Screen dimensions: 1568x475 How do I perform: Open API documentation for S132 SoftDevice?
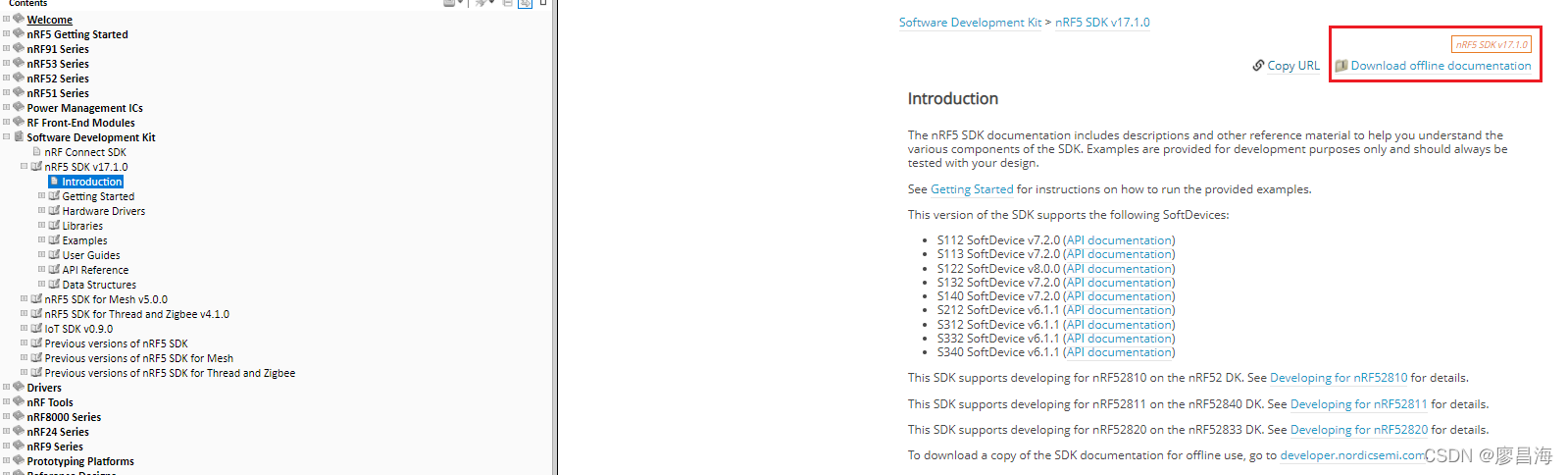(x=1119, y=283)
